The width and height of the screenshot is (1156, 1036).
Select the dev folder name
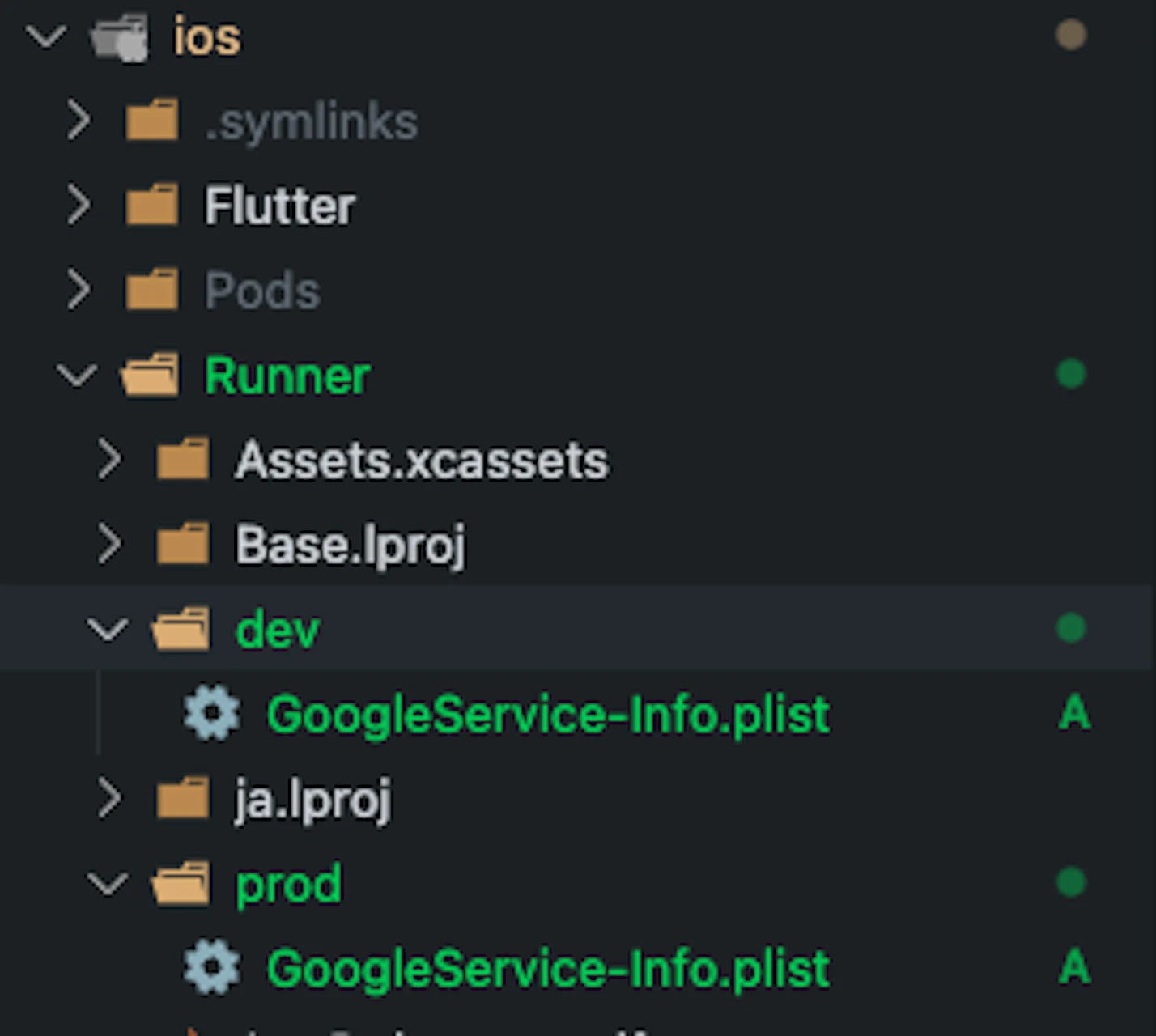[x=278, y=629]
